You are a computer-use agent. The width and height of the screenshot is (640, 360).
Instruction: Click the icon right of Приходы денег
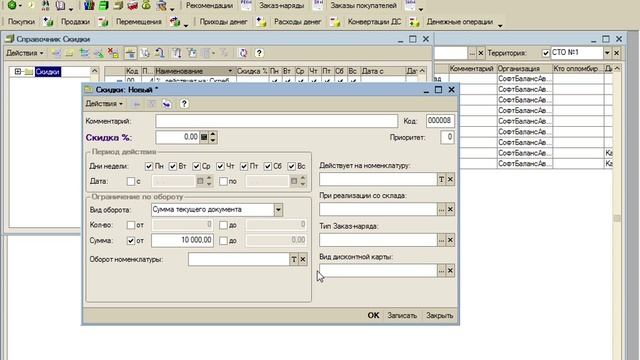click(x=261, y=22)
